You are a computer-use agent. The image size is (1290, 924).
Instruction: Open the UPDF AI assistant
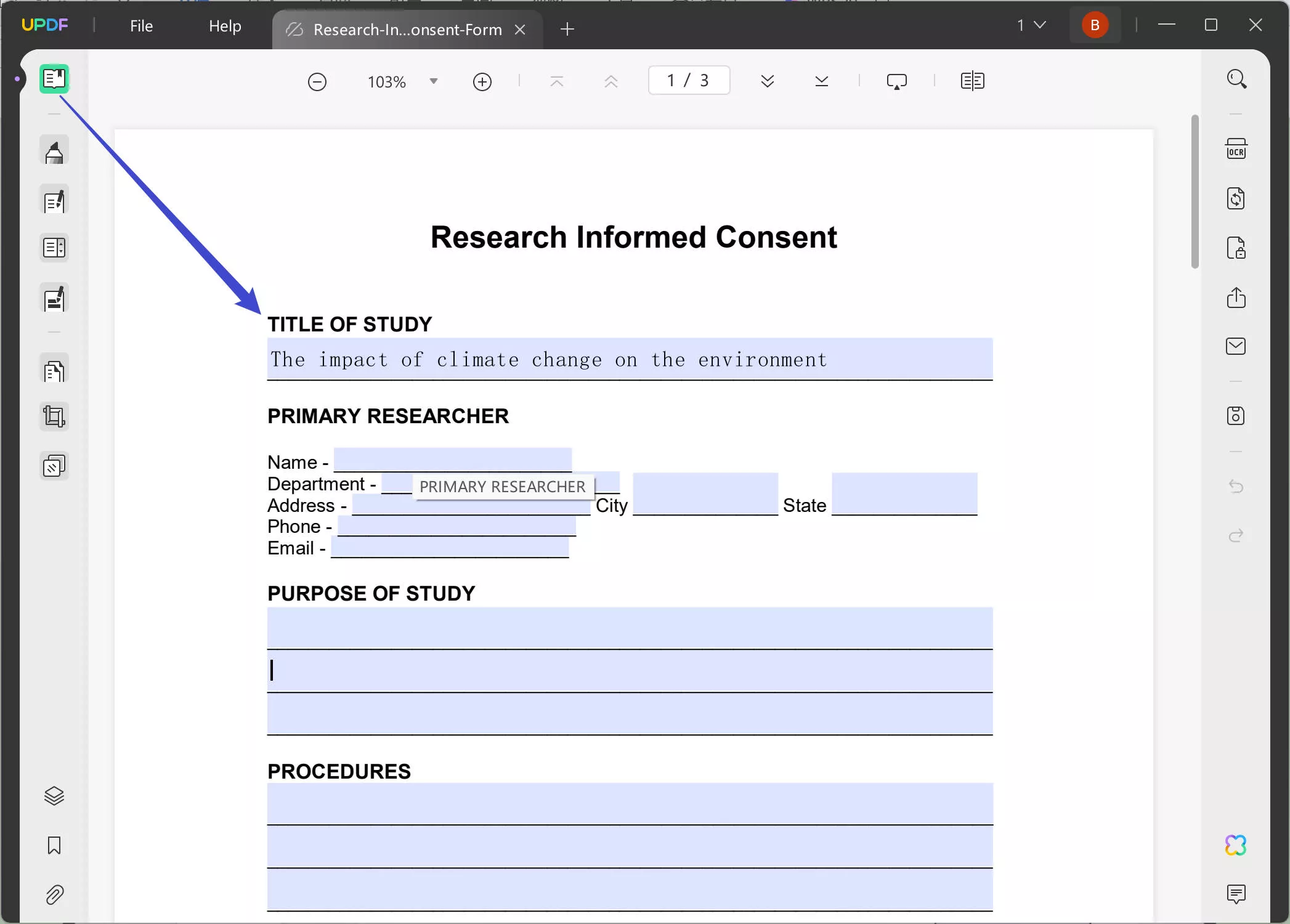(1237, 845)
